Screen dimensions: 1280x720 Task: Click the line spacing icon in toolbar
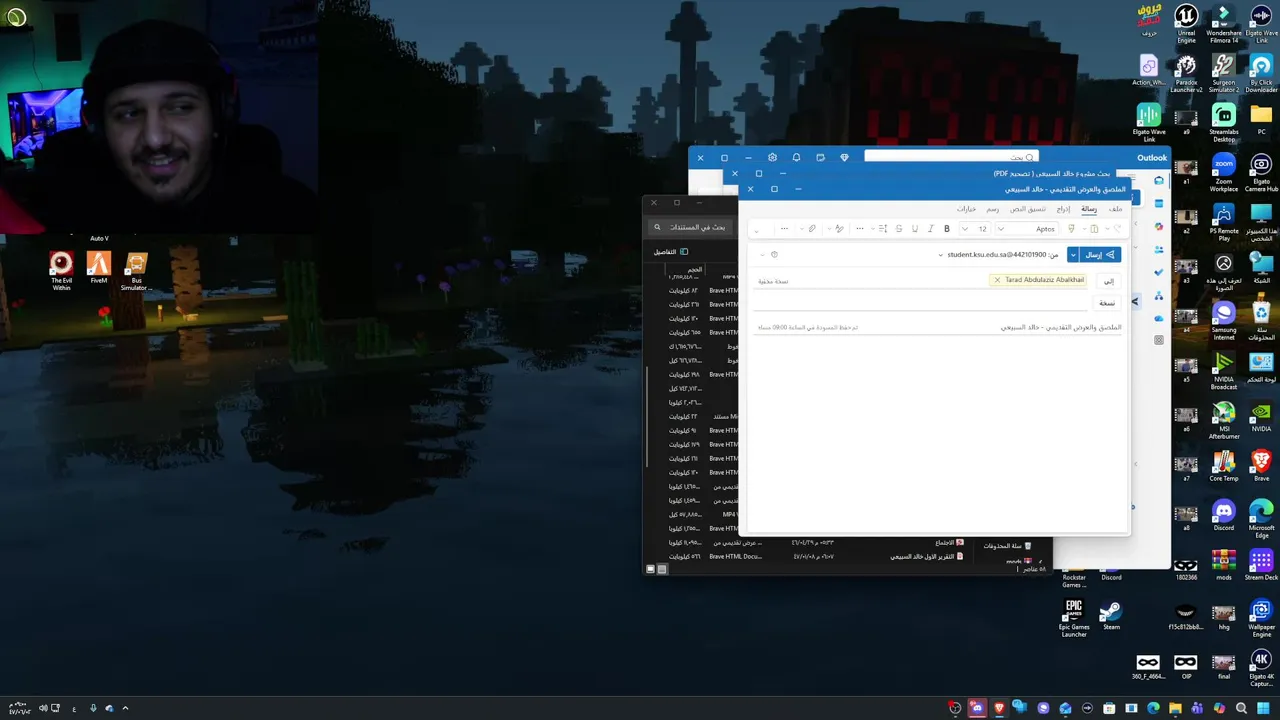(x=882, y=229)
